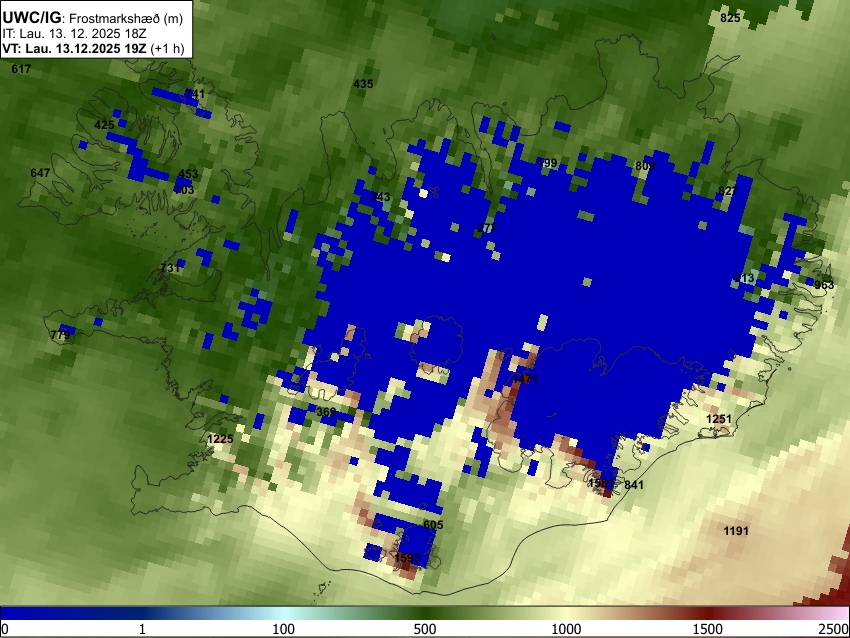Click the 809 map value
This screenshot has width=850, height=638.
point(645,166)
